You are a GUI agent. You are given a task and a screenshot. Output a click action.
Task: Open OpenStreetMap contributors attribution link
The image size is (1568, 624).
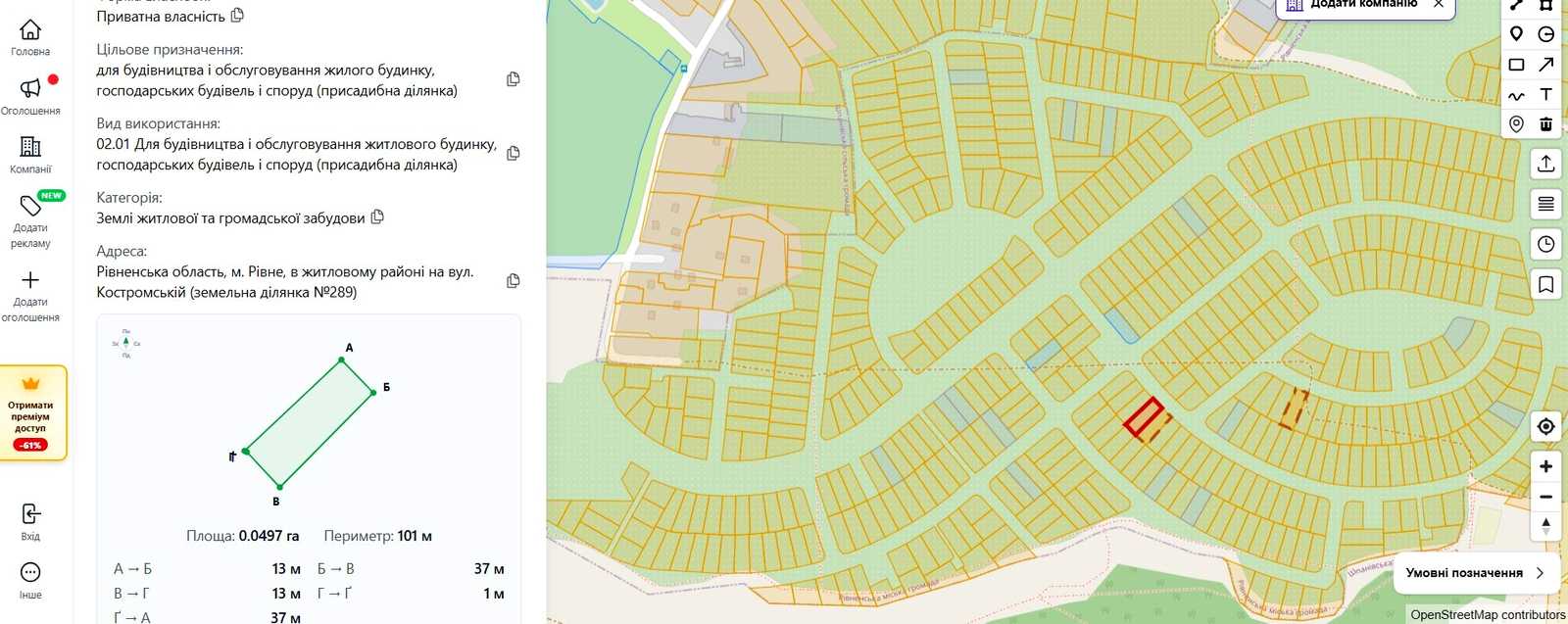click(1488, 615)
